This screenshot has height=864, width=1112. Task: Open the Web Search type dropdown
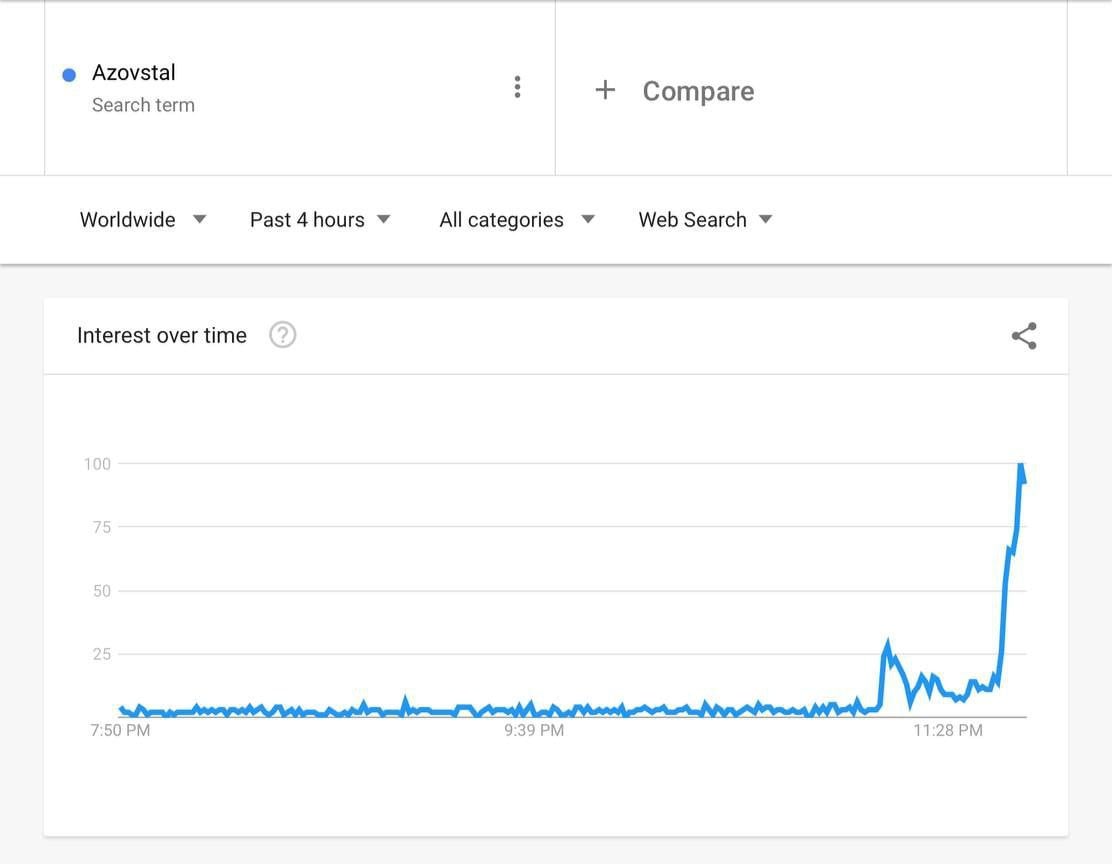click(x=692, y=220)
